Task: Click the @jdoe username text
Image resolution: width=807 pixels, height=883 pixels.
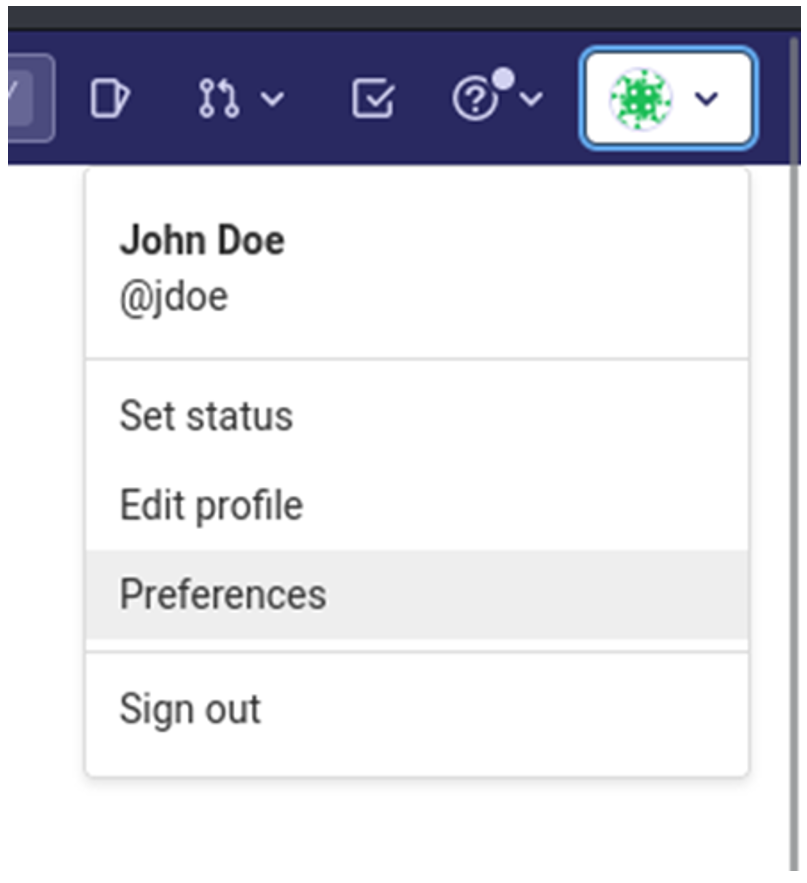Action: 173,296
